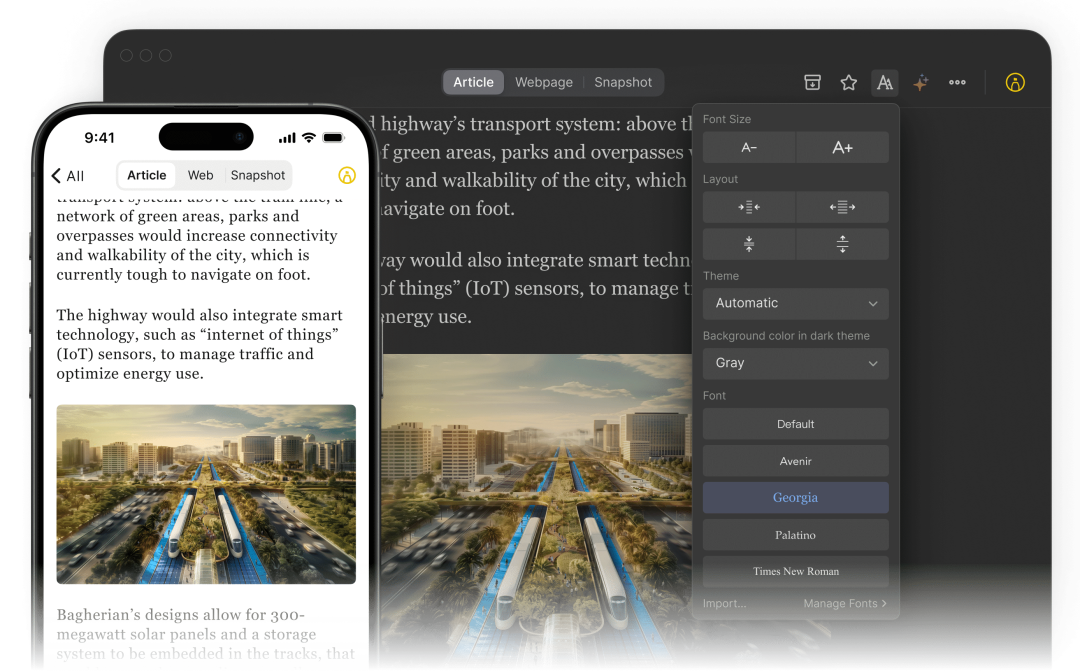Screen dimensions: 1080x671
Task: Click the widen content width layout icon
Action: coord(842,207)
